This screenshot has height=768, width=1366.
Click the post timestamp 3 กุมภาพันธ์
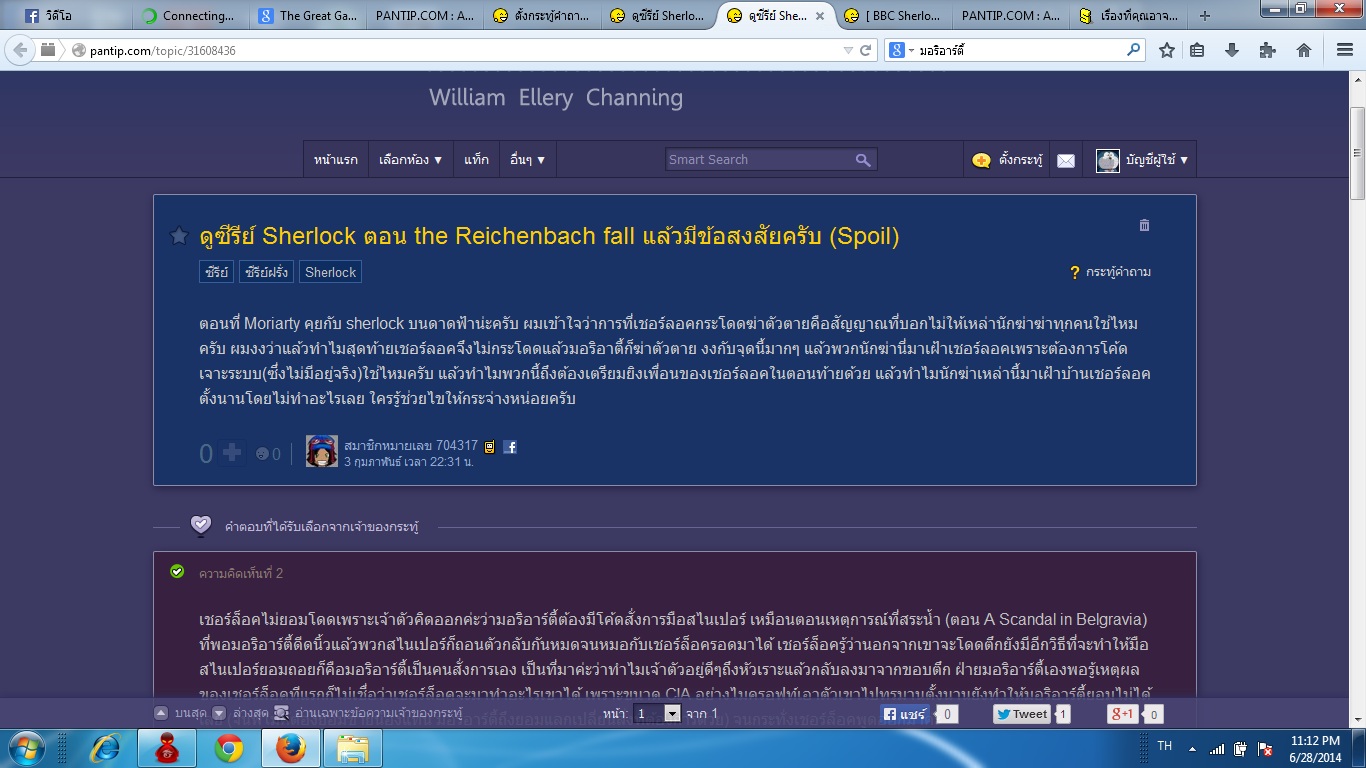click(409, 462)
